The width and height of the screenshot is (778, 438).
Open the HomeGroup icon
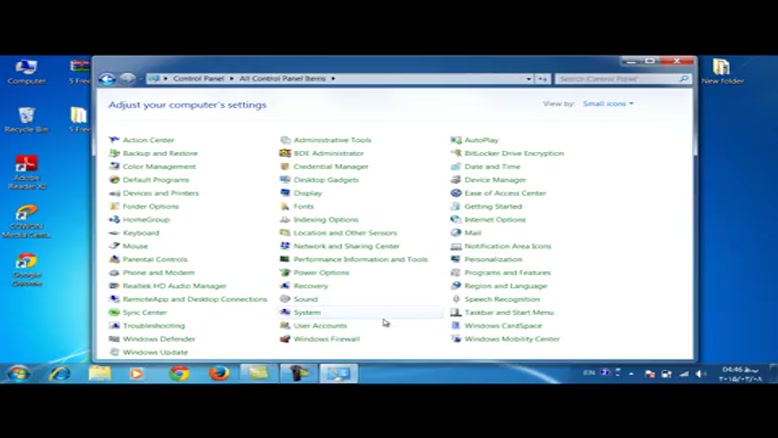point(114,219)
